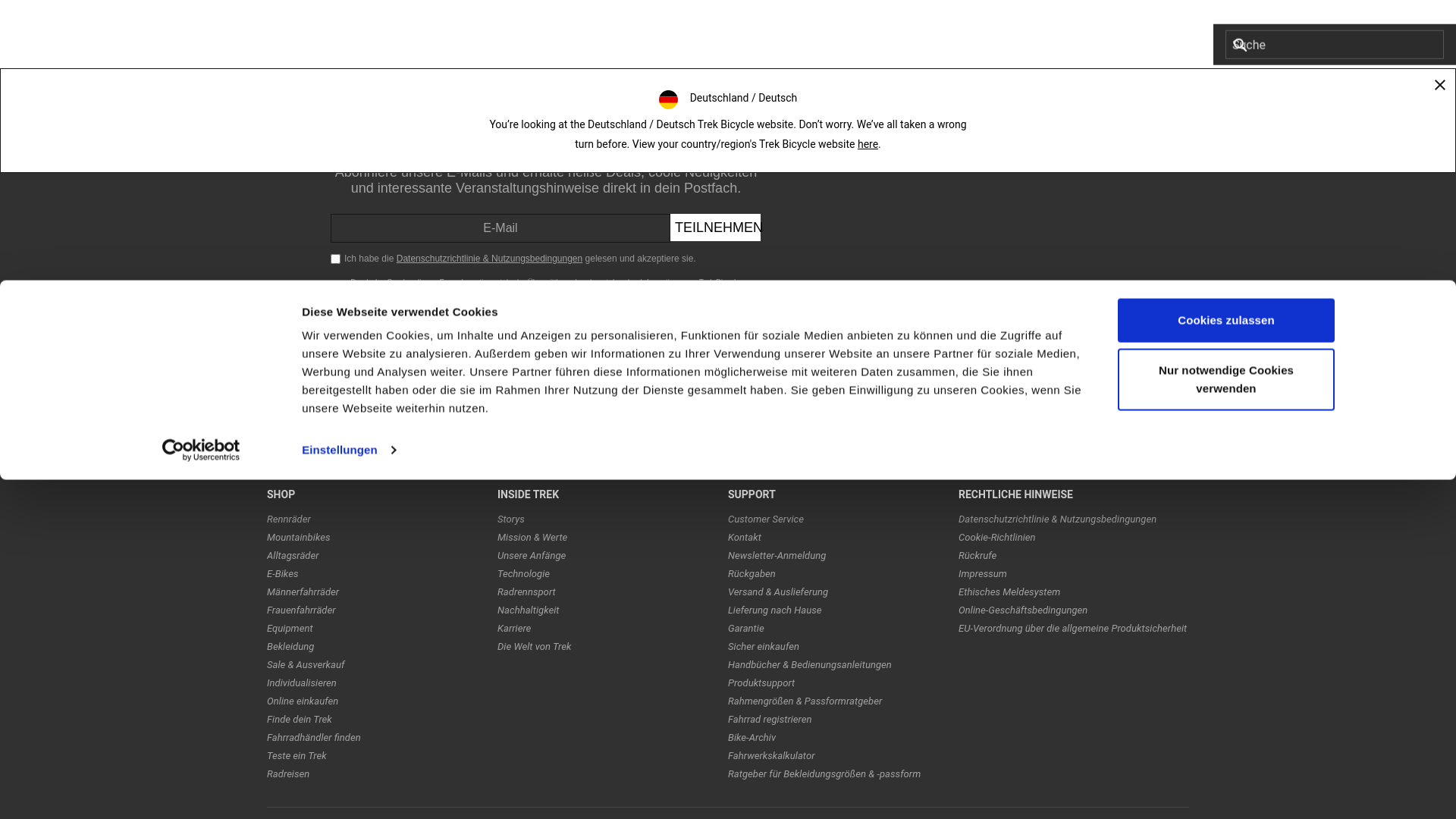The width and height of the screenshot is (1456, 819).
Task: Open the Rennräder shop link
Action: [x=288, y=519]
